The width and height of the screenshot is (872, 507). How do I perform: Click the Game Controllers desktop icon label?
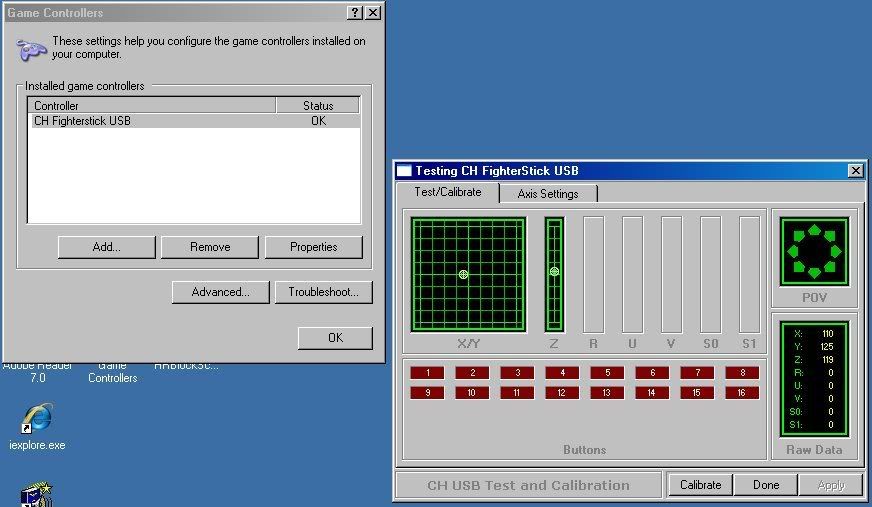(112, 371)
